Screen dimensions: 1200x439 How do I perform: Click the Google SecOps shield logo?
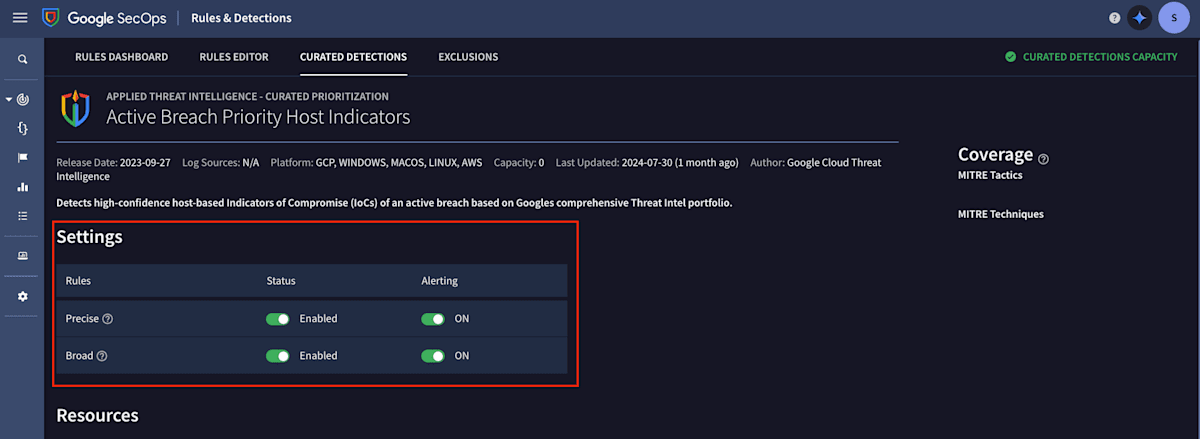point(50,18)
